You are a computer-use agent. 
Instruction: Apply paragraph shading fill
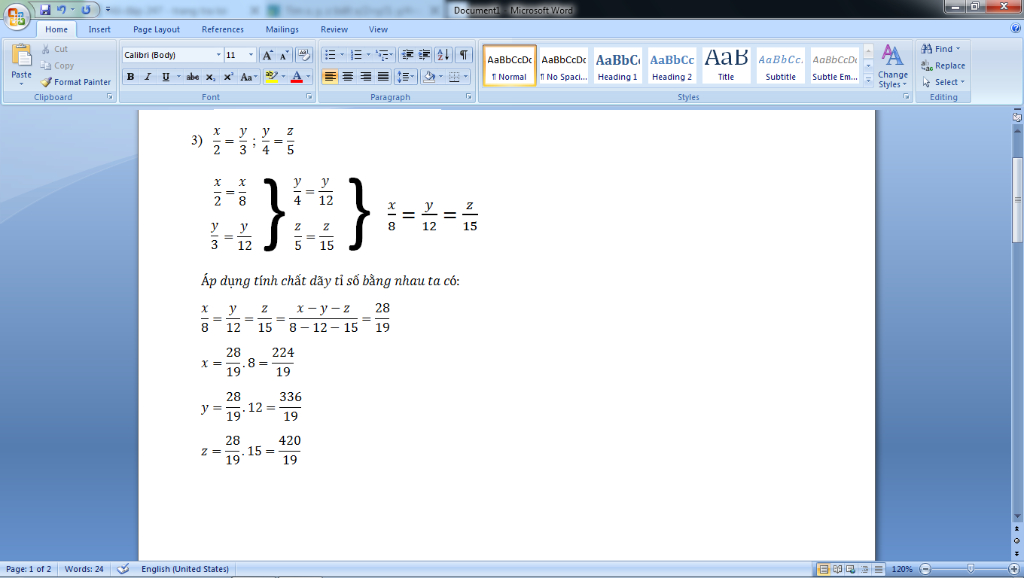coord(429,77)
